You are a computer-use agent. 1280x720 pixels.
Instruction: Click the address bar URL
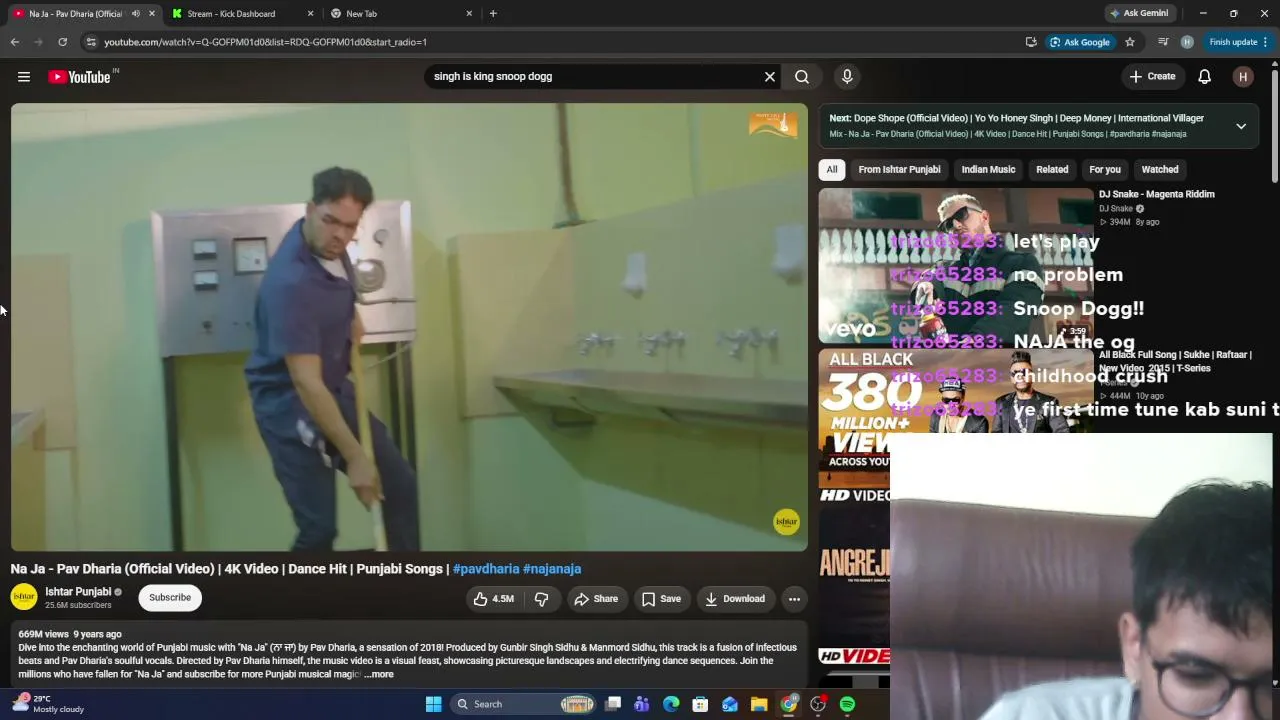[265, 42]
